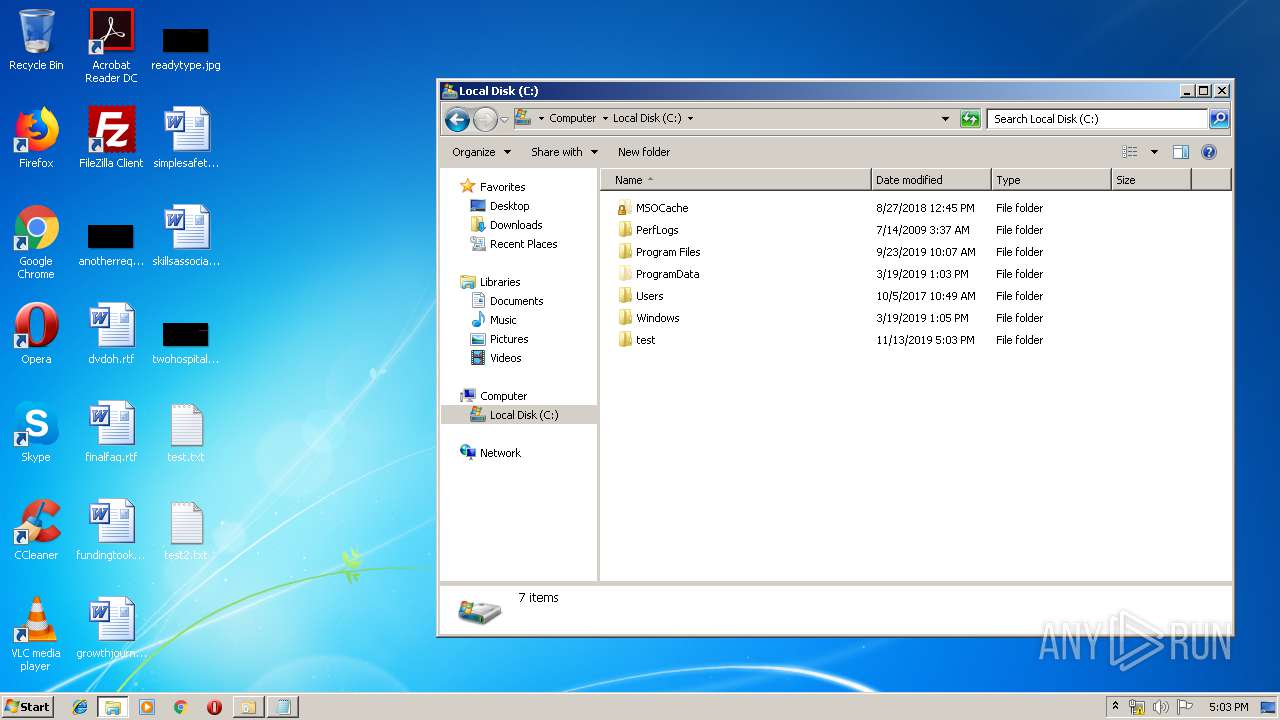Go back with the Explorer Back arrow

(x=457, y=120)
